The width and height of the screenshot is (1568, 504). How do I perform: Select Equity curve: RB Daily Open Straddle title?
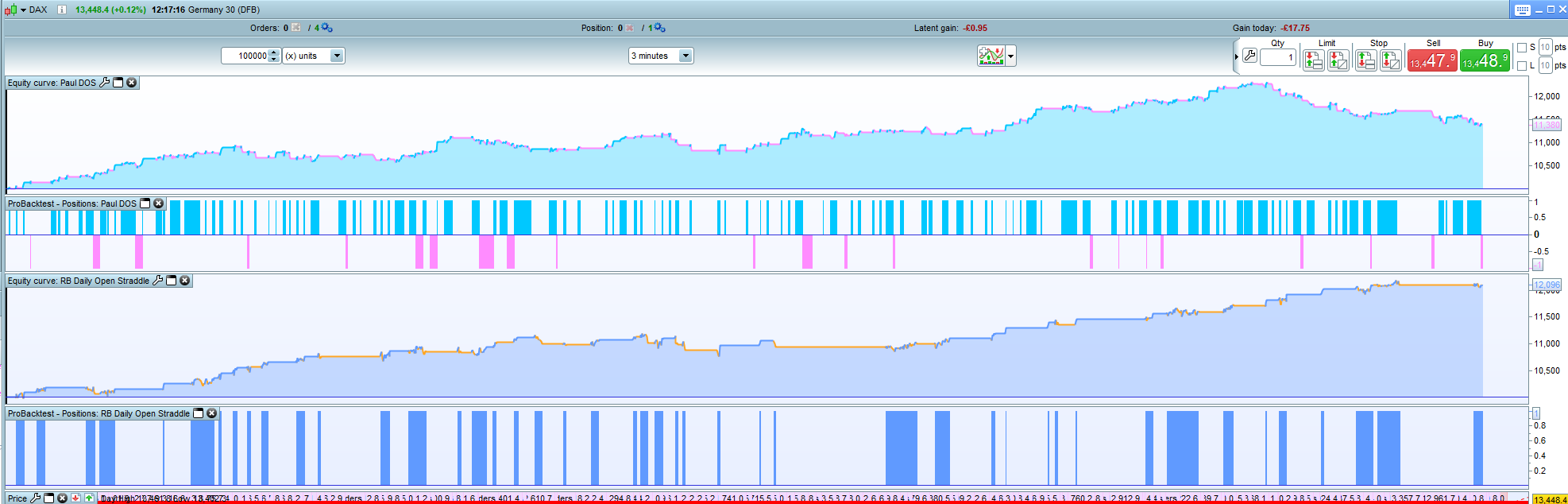click(79, 281)
